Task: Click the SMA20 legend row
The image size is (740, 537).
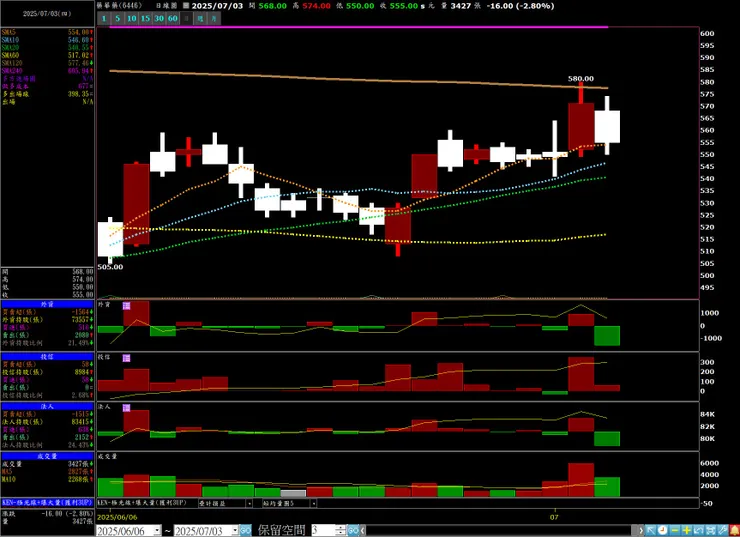Action: pos(47,48)
